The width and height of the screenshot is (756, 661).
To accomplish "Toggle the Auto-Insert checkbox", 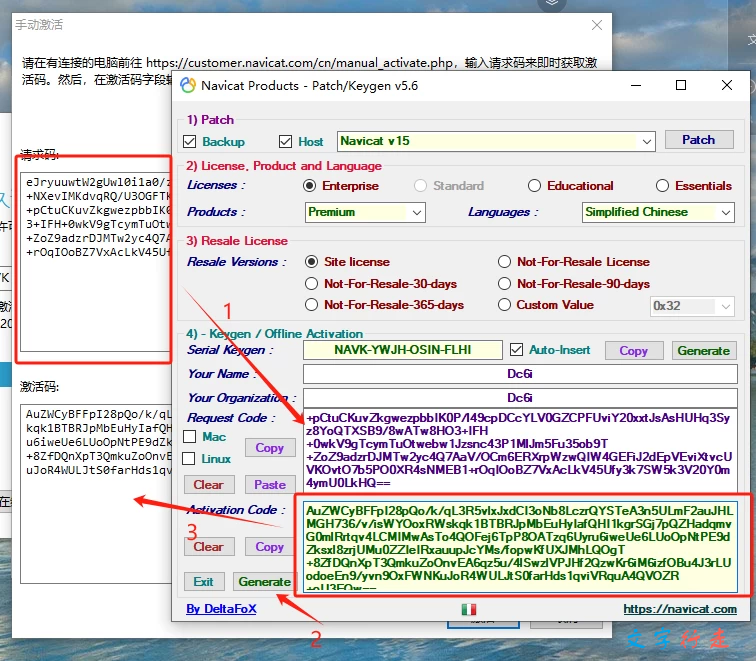I will [x=516, y=350].
